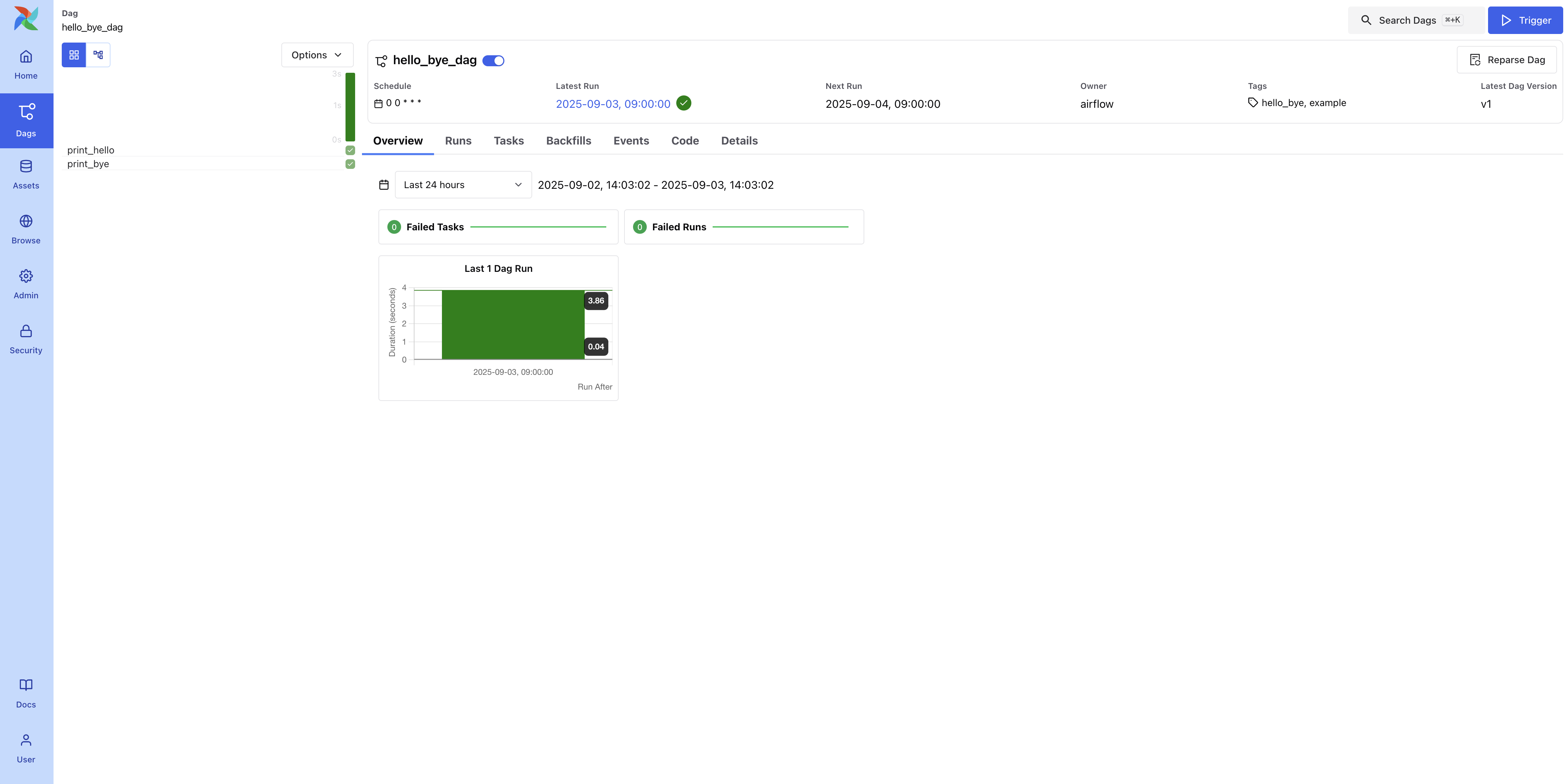1568x784 pixels.
Task: Click print_bye success status box
Action: (350, 164)
